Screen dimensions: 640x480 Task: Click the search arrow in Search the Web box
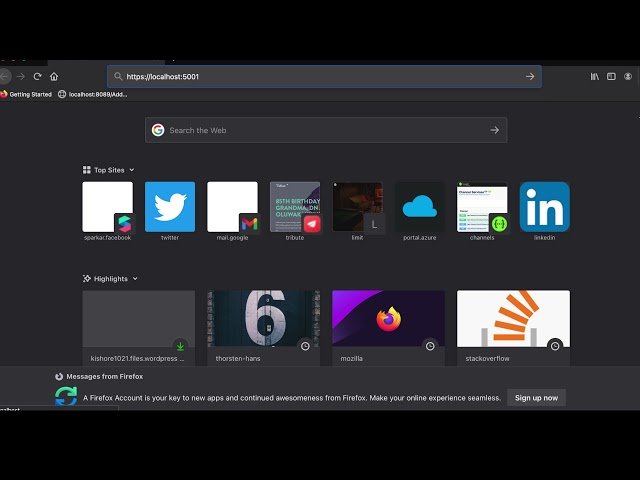tap(494, 130)
